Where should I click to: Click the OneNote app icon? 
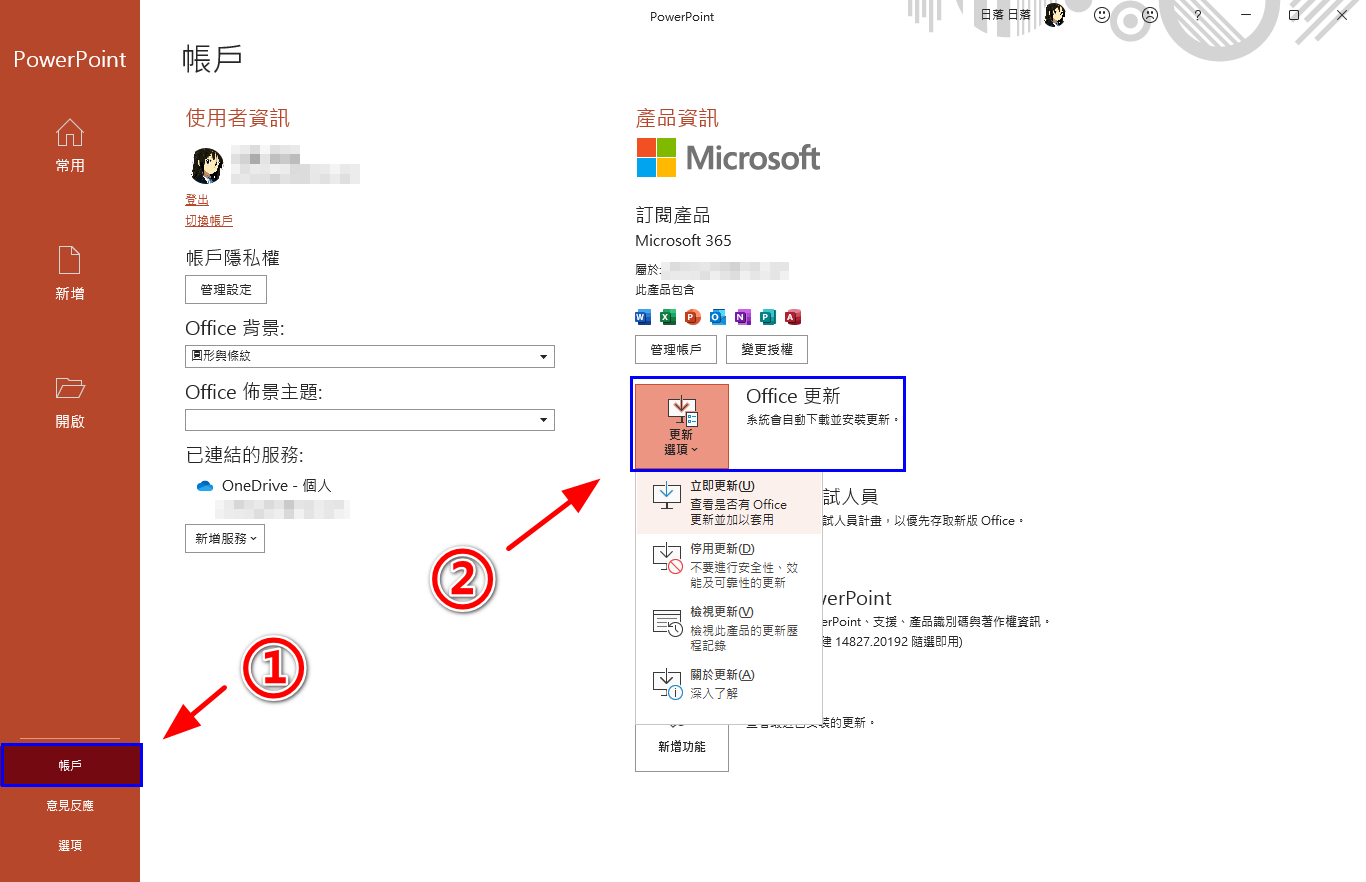(x=743, y=318)
